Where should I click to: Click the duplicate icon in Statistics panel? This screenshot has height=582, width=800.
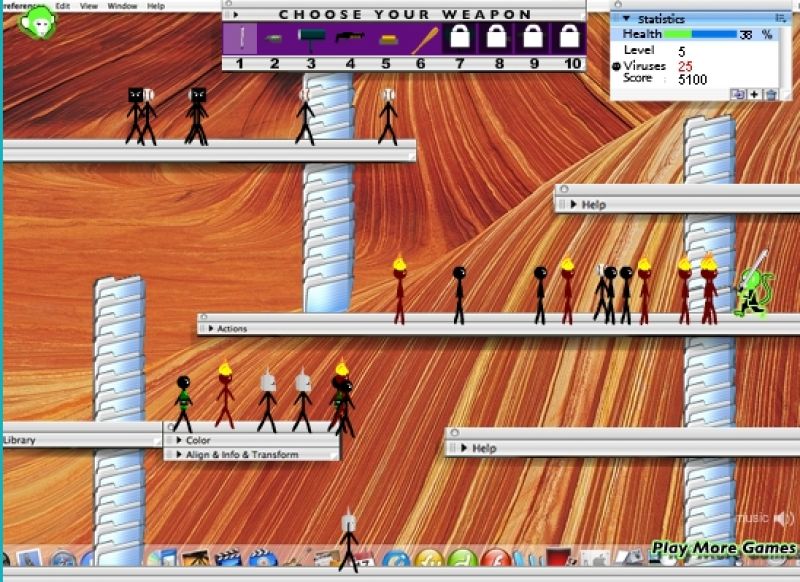coord(737,94)
